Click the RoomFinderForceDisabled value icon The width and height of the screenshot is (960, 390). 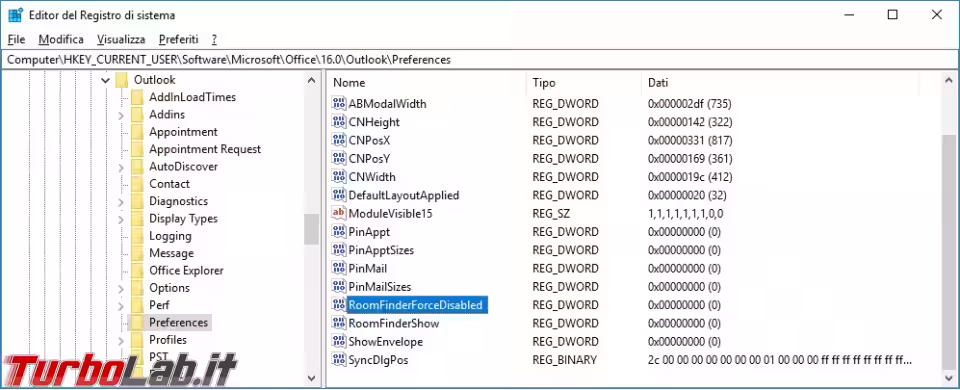click(339, 305)
